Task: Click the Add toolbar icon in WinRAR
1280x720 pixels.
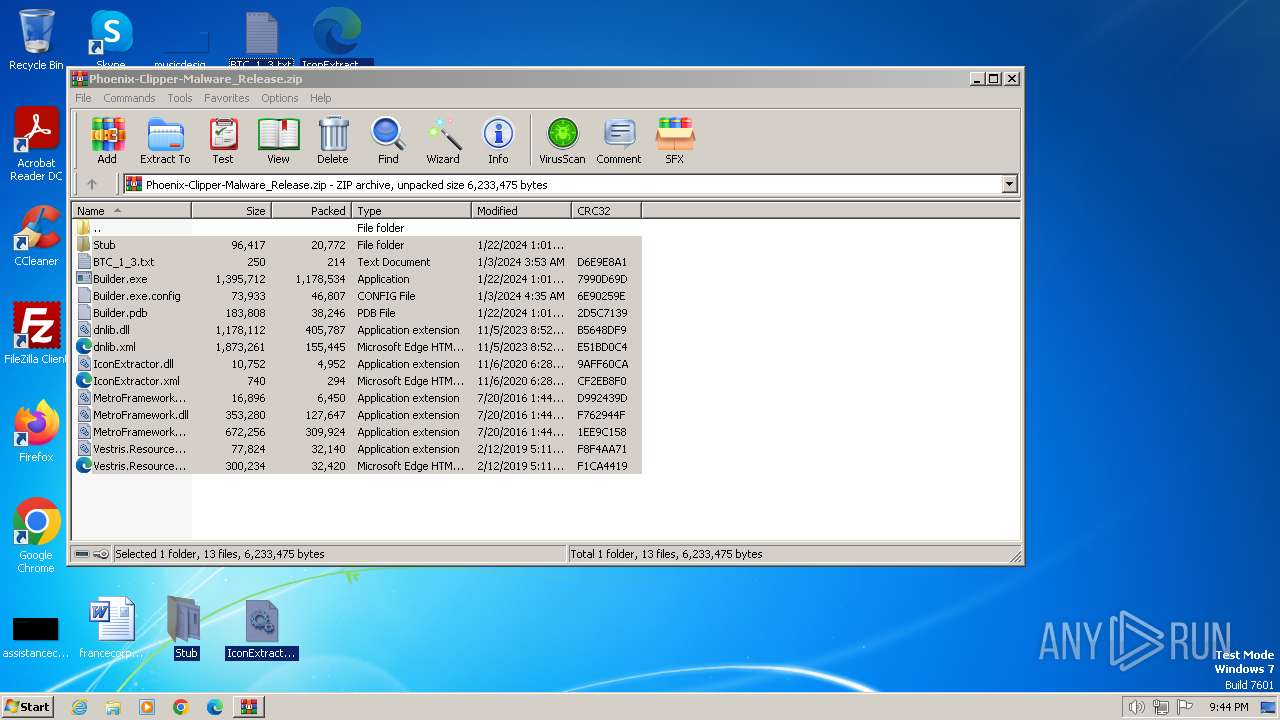Action: pyautogui.click(x=107, y=141)
